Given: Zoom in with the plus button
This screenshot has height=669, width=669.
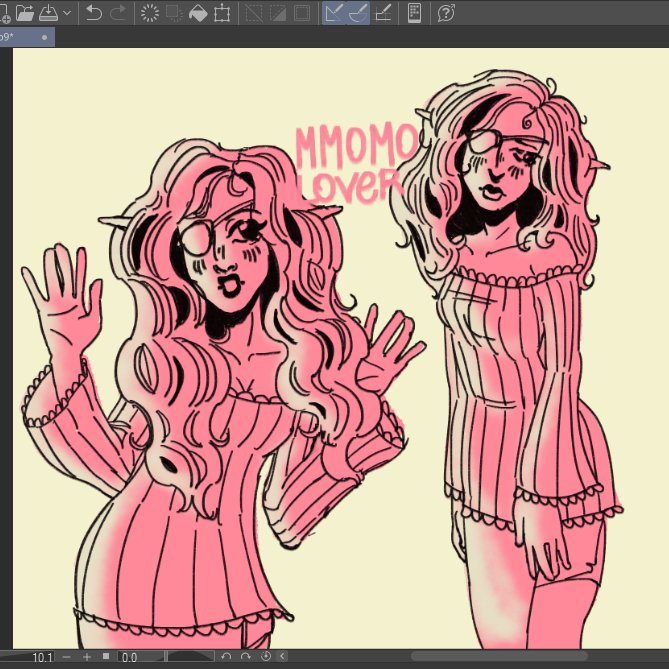Looking at the screenshot, I should (87, 657).
